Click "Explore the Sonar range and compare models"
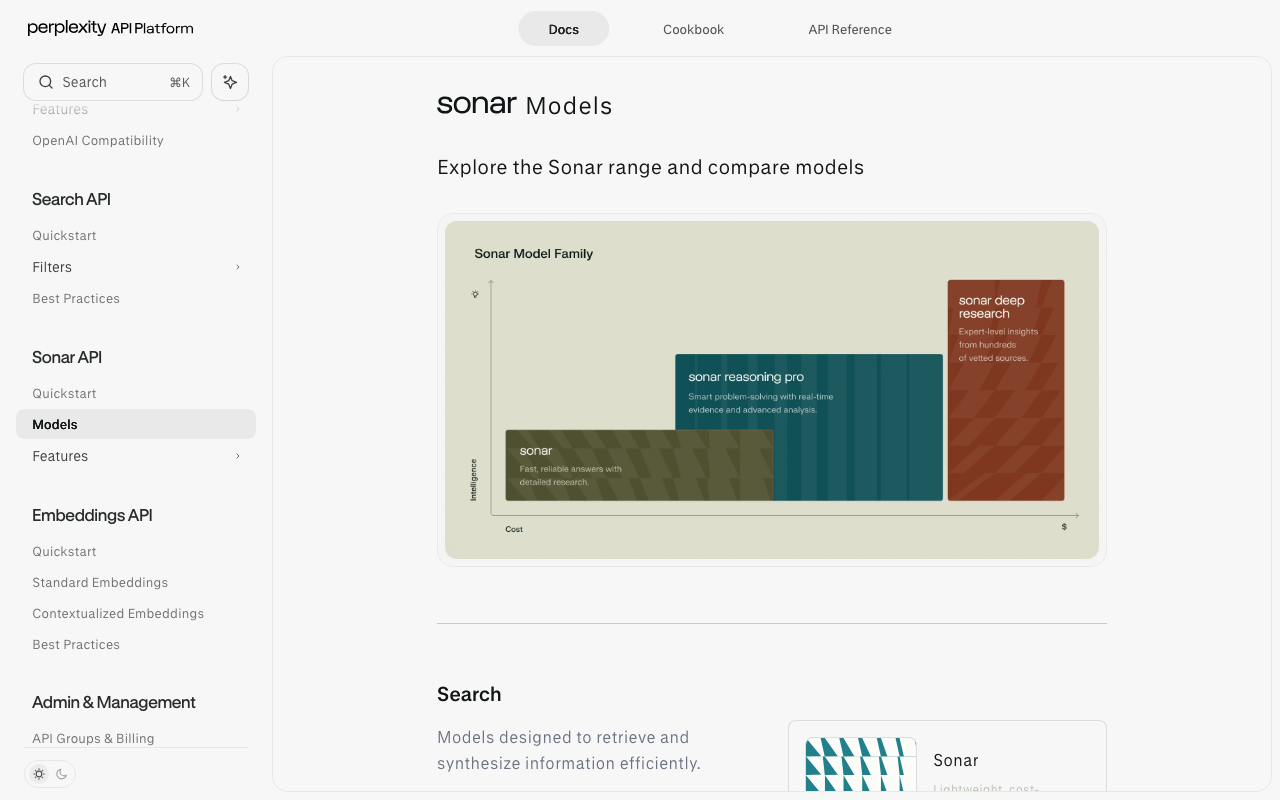The height and width of the screenshot is (800, 1280). (650, 167)
